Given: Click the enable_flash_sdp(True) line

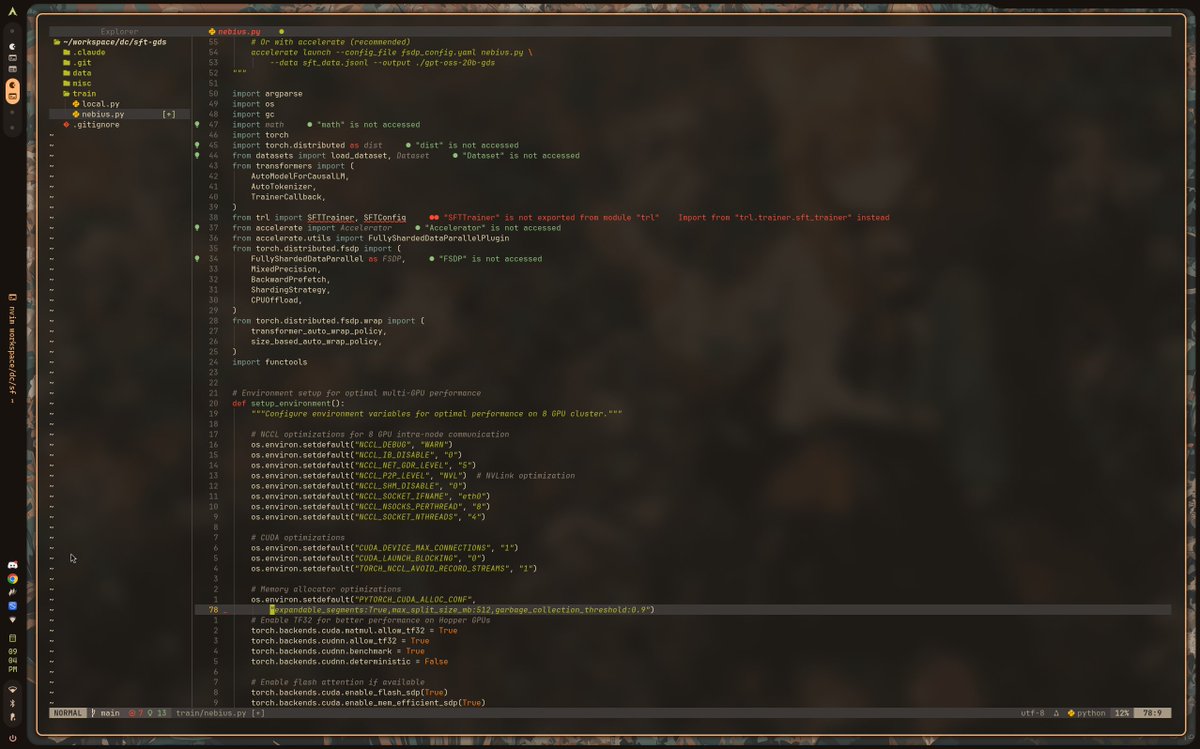Looking at the screenshot, I should click(x=349, y=692).
